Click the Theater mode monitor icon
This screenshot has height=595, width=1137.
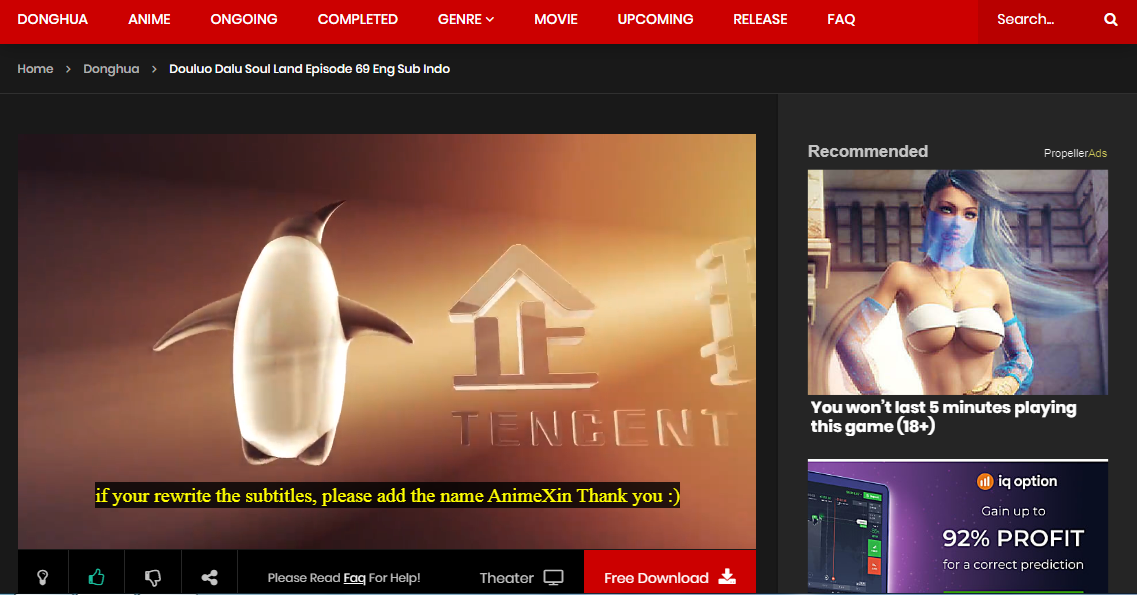[554, 578]
